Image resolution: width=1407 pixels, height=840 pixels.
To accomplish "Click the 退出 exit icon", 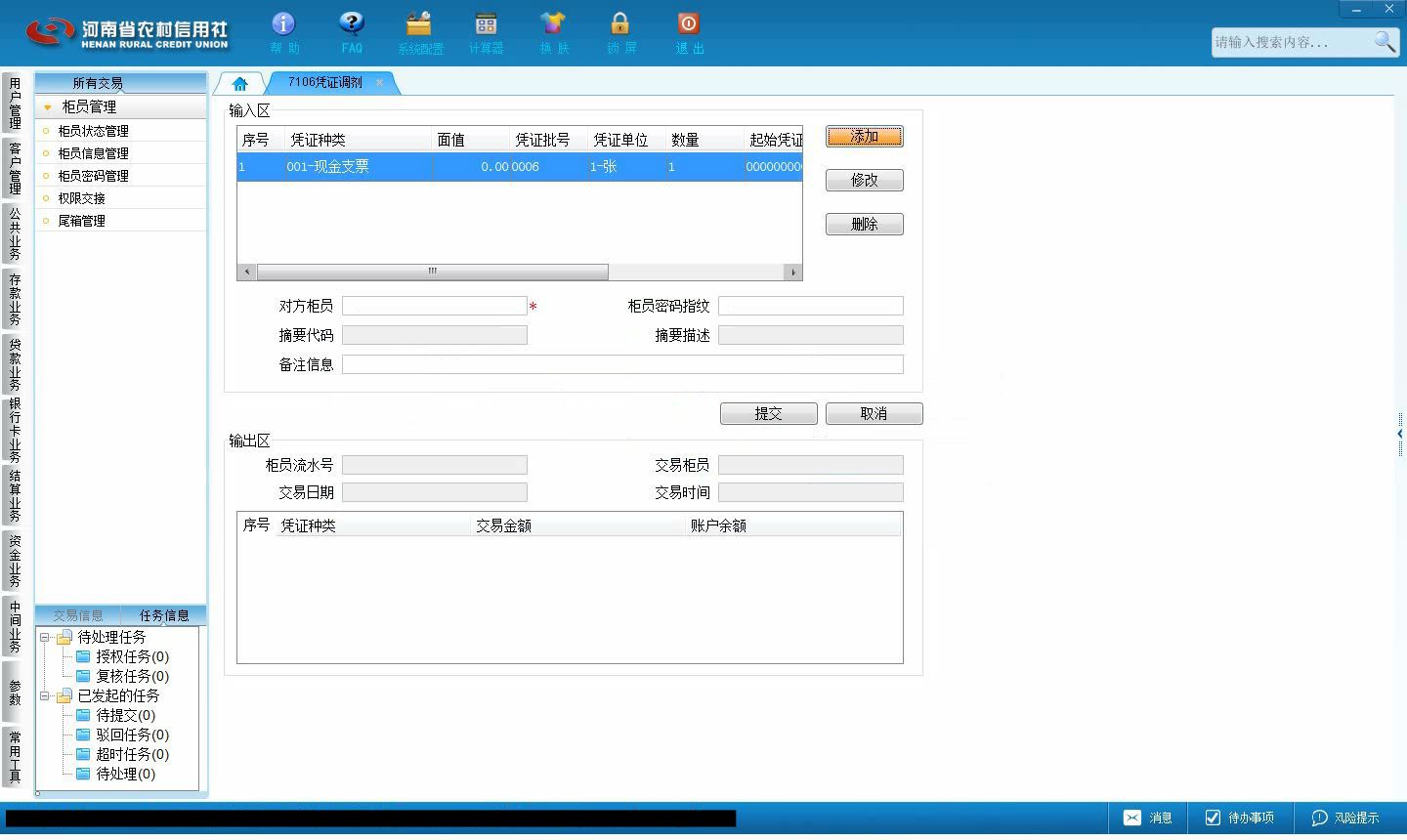I will click(x=689, y=32).
